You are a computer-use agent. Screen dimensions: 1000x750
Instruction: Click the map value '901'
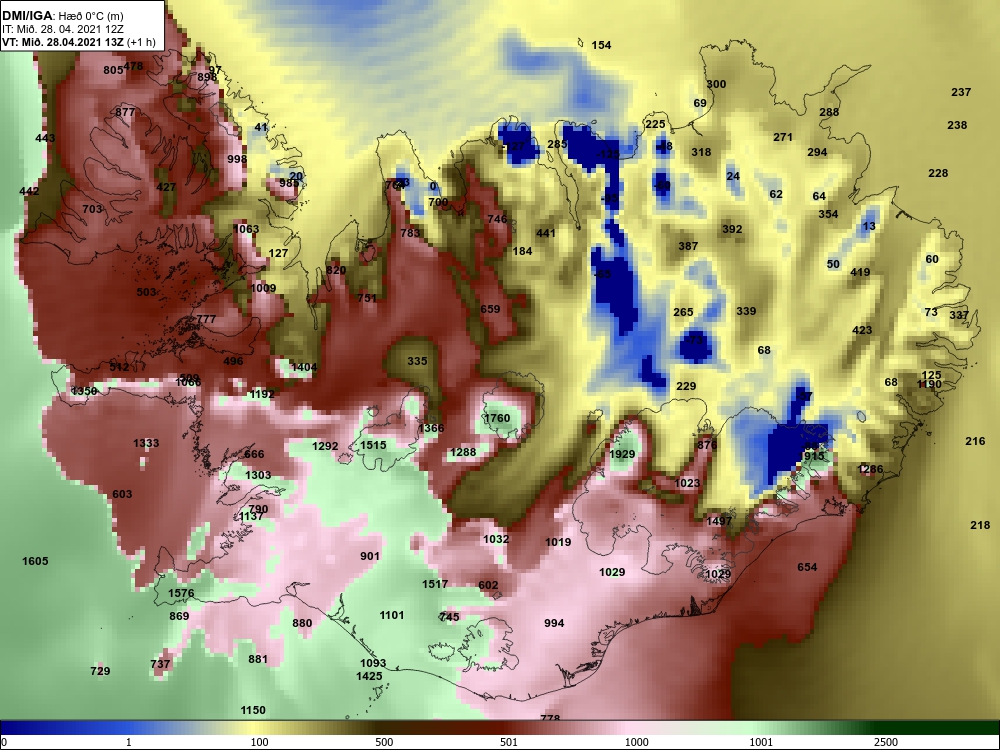pos(370,556)
